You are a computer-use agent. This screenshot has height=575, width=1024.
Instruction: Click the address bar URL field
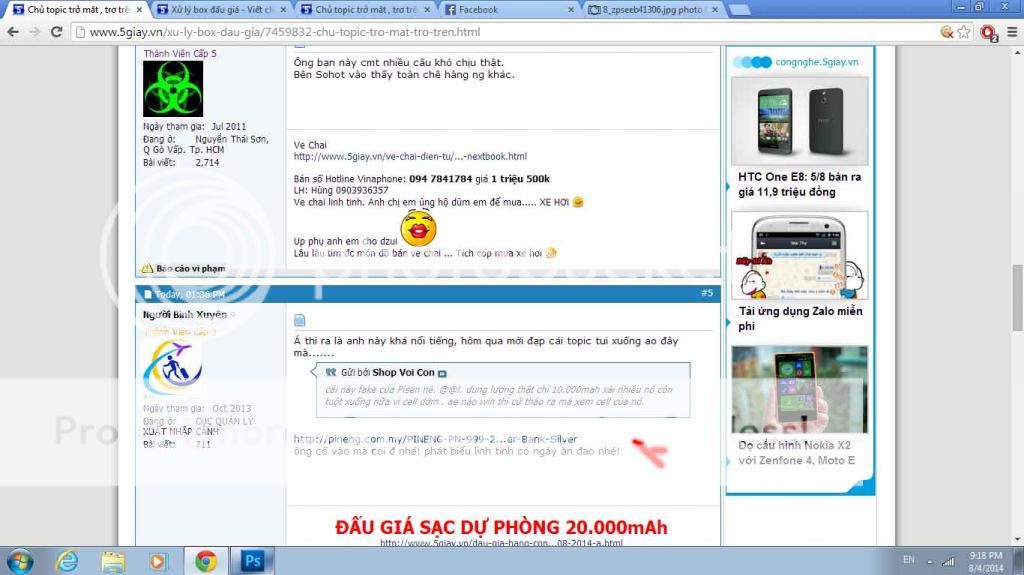(500, 32)
